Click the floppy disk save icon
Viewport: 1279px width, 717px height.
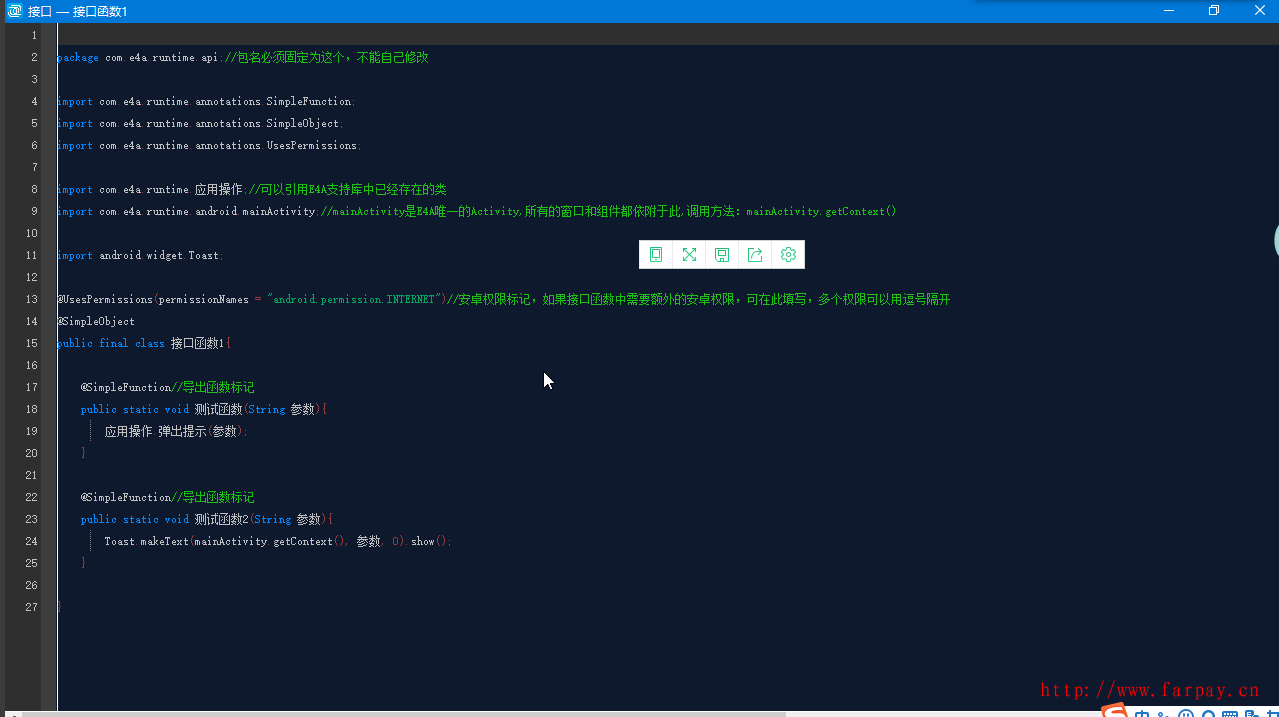pyautogui.click(x=722, y=255)
